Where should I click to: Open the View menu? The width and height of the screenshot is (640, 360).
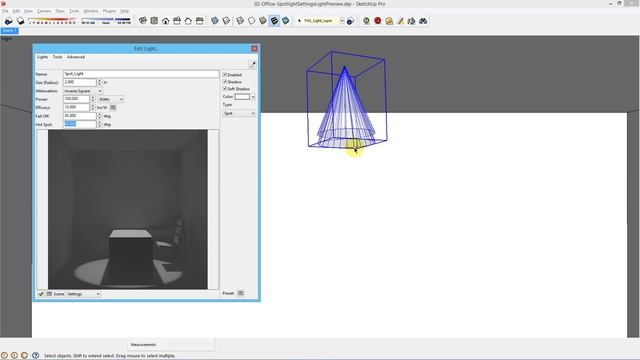coord(28,11)
